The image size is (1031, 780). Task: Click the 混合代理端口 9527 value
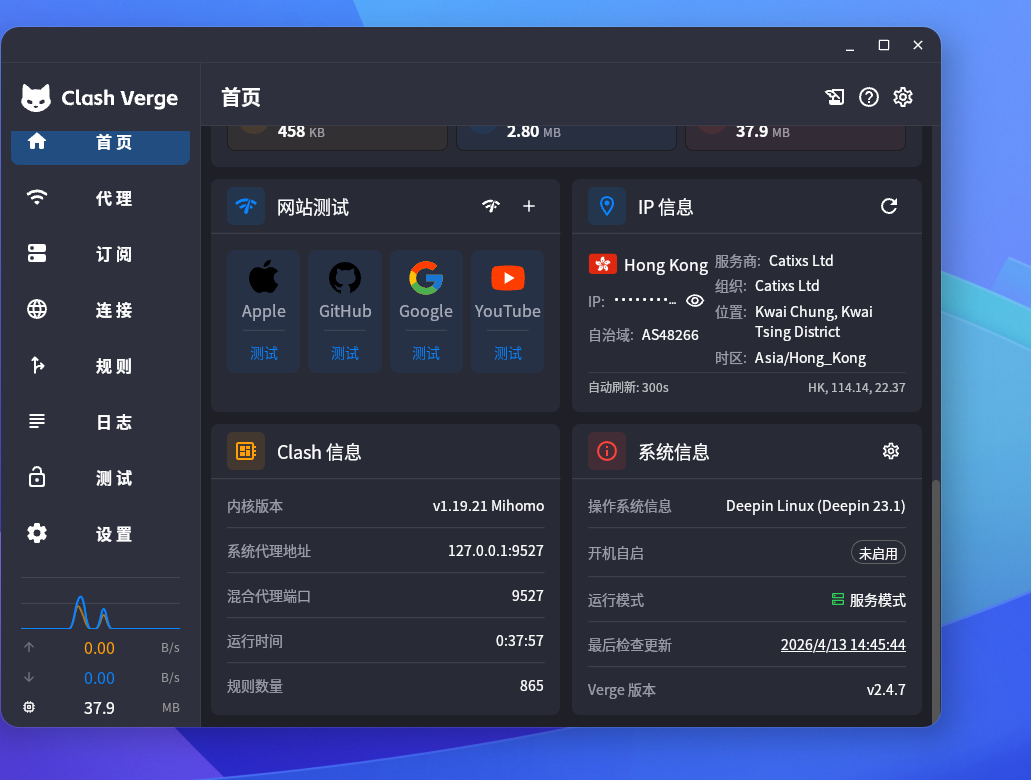click(527, 596)
